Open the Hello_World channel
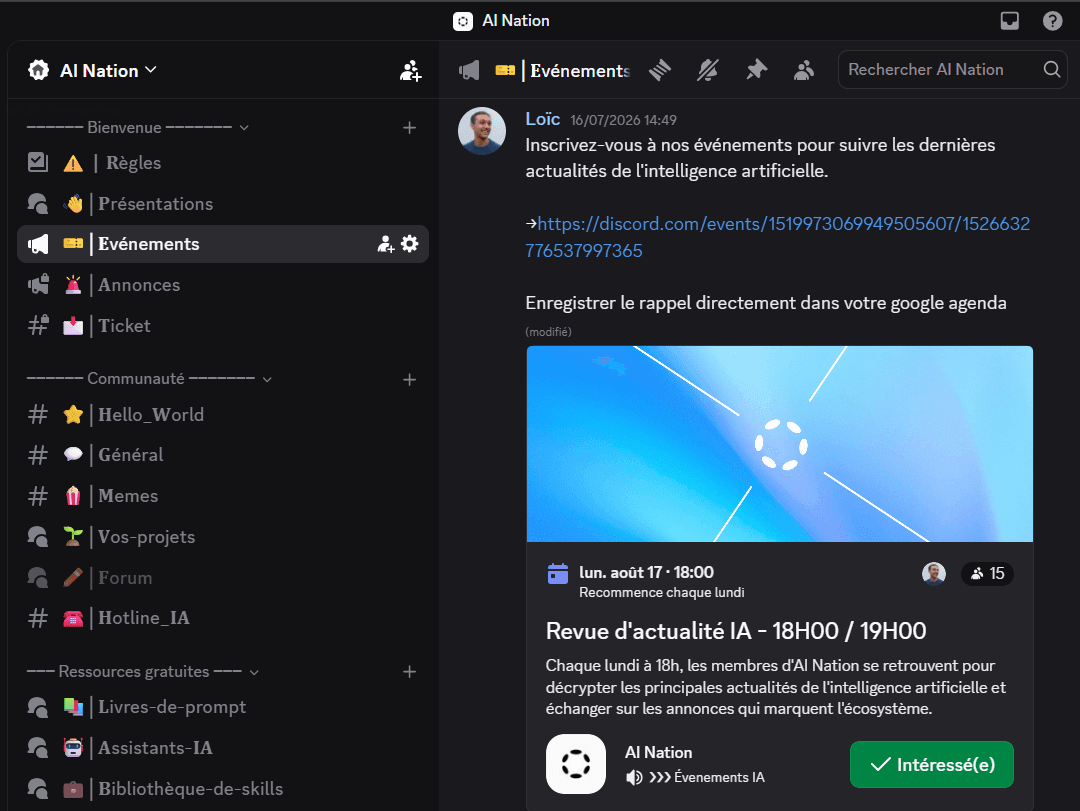 222,415
